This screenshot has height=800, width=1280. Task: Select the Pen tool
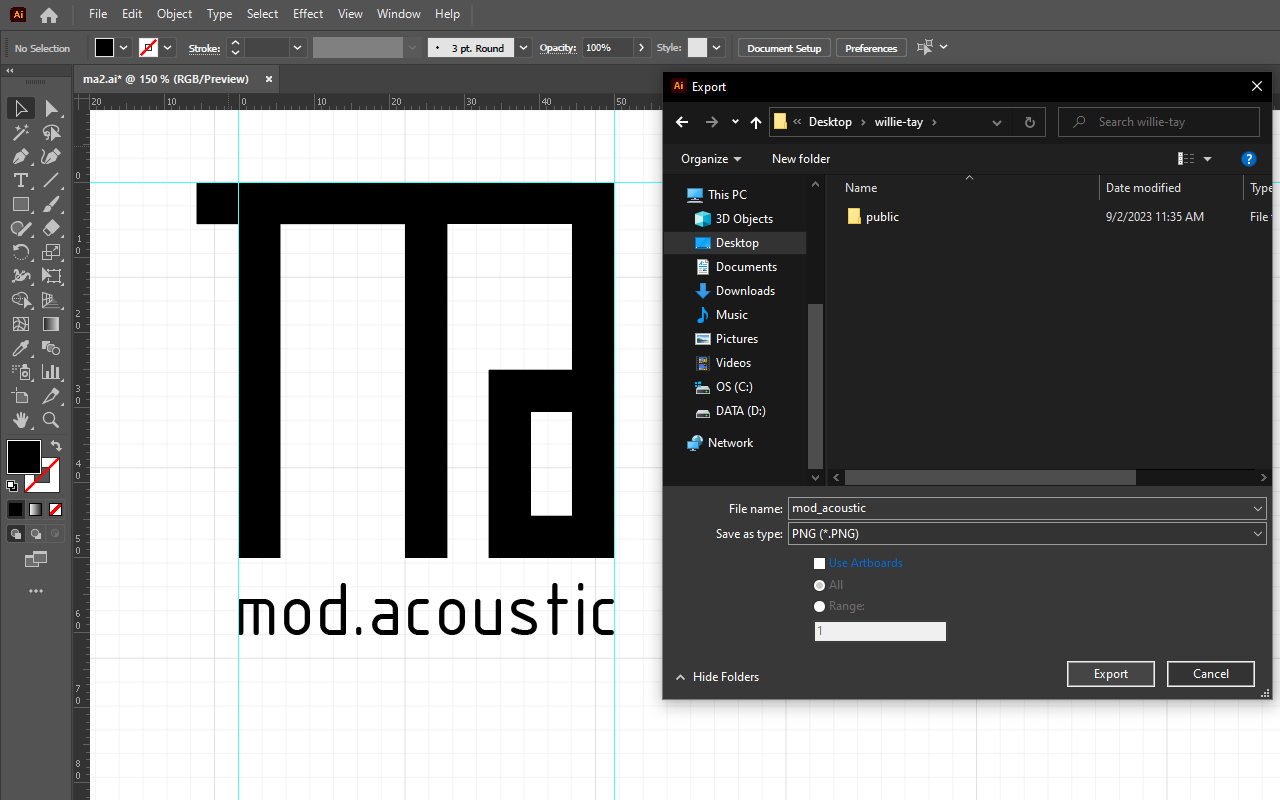pyautogui.click(x=21, y=156)
